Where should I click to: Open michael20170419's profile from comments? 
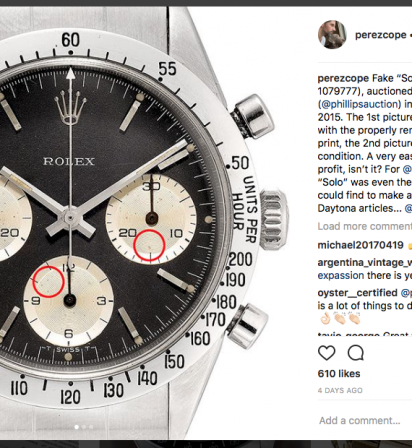coord(361,245)
